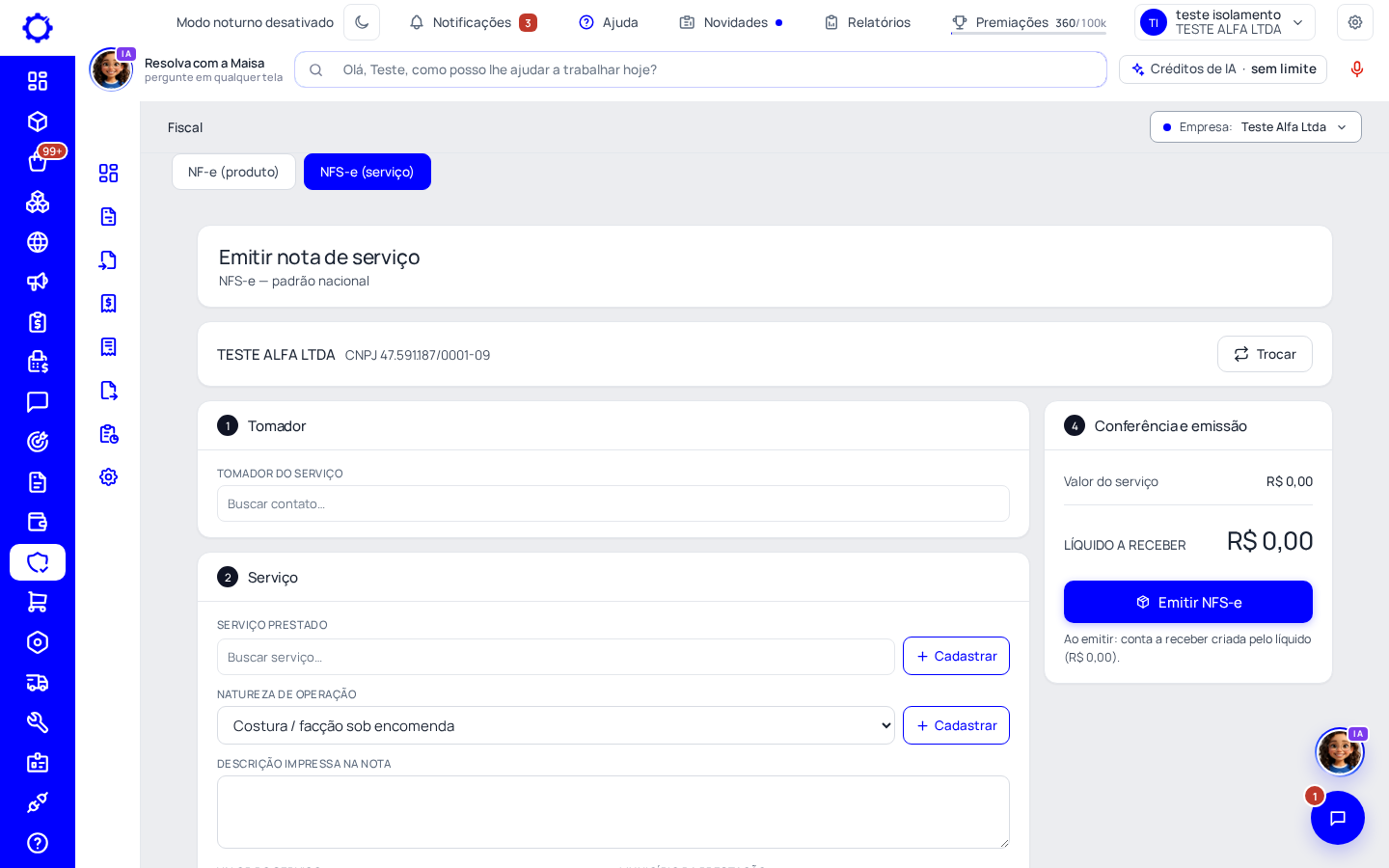This screenshot has height=868, width=1389.
Task: Open the cash register icon in the sidebar
Action: [x=38, y=362]
